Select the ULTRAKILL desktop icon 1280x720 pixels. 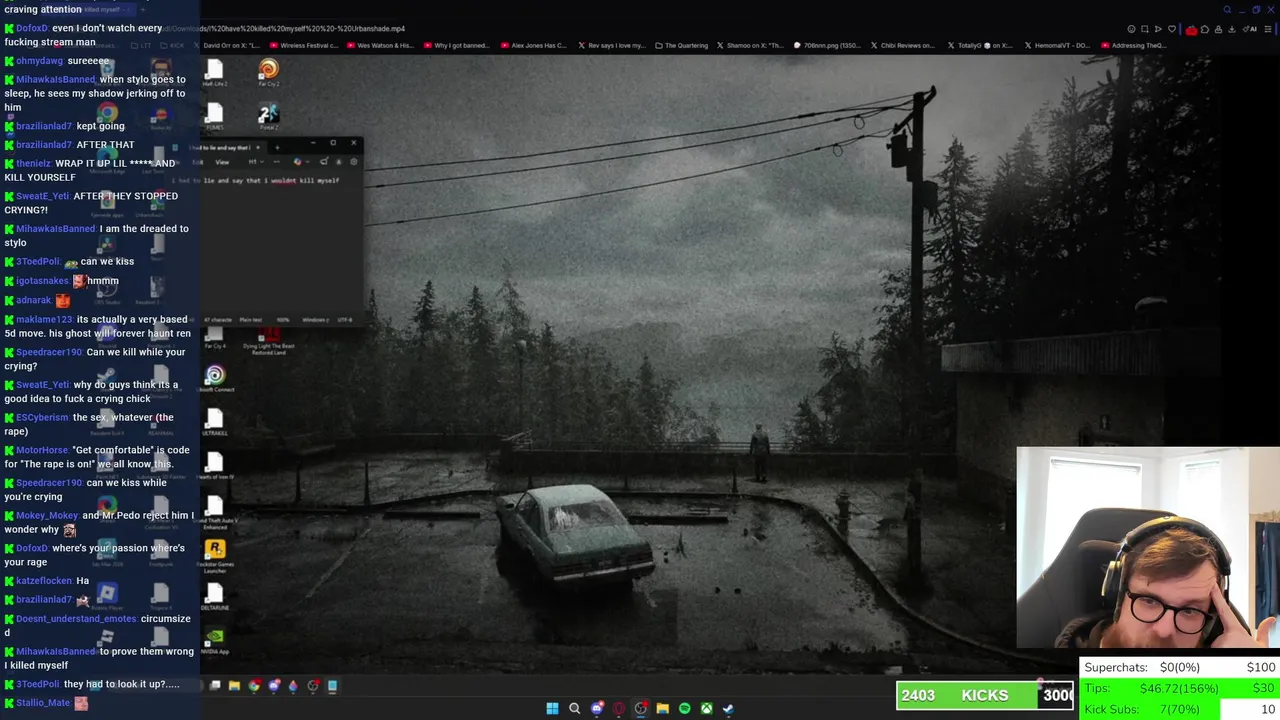[214, 422]
